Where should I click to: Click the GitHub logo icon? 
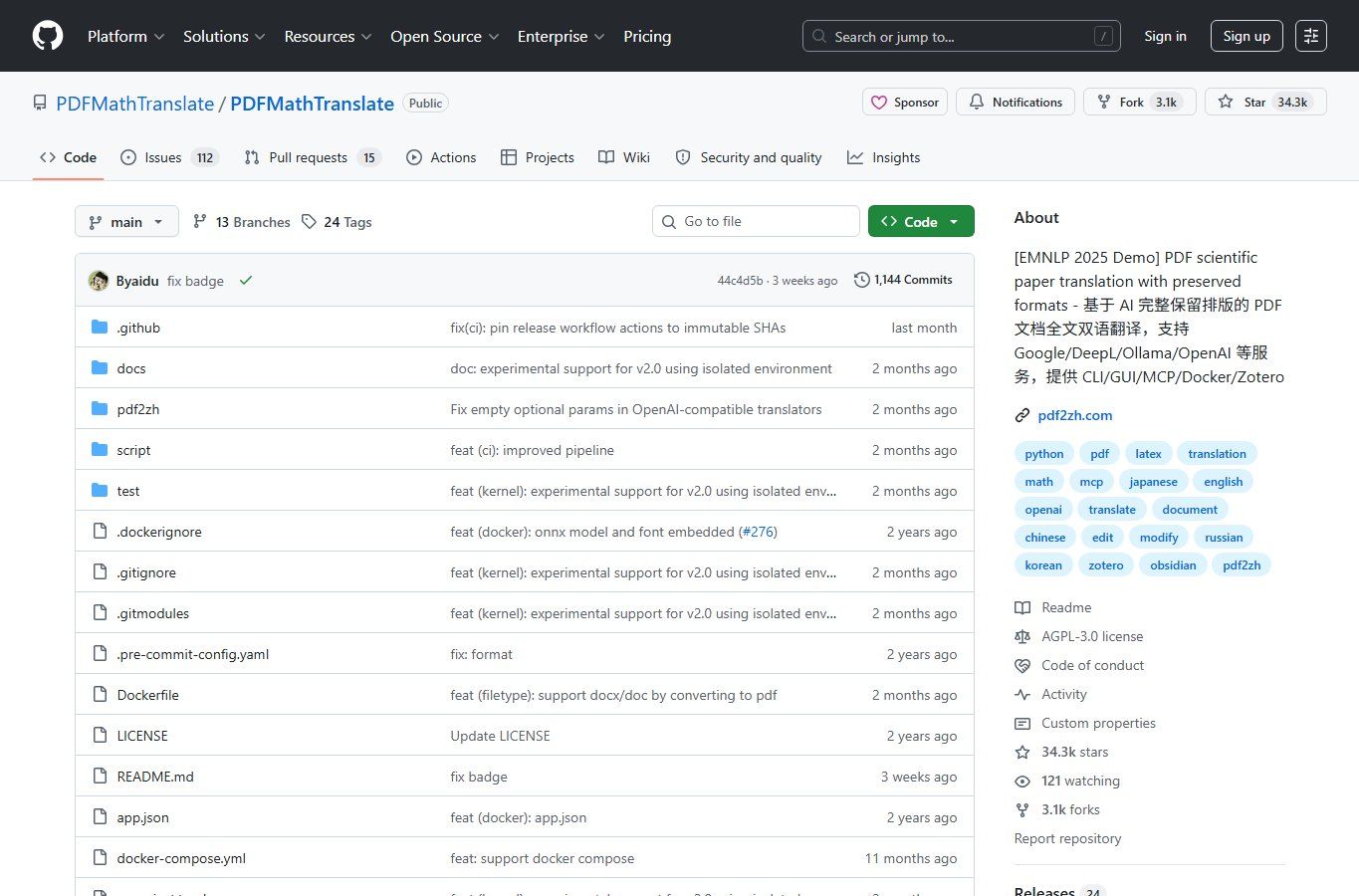pos(48,36)
